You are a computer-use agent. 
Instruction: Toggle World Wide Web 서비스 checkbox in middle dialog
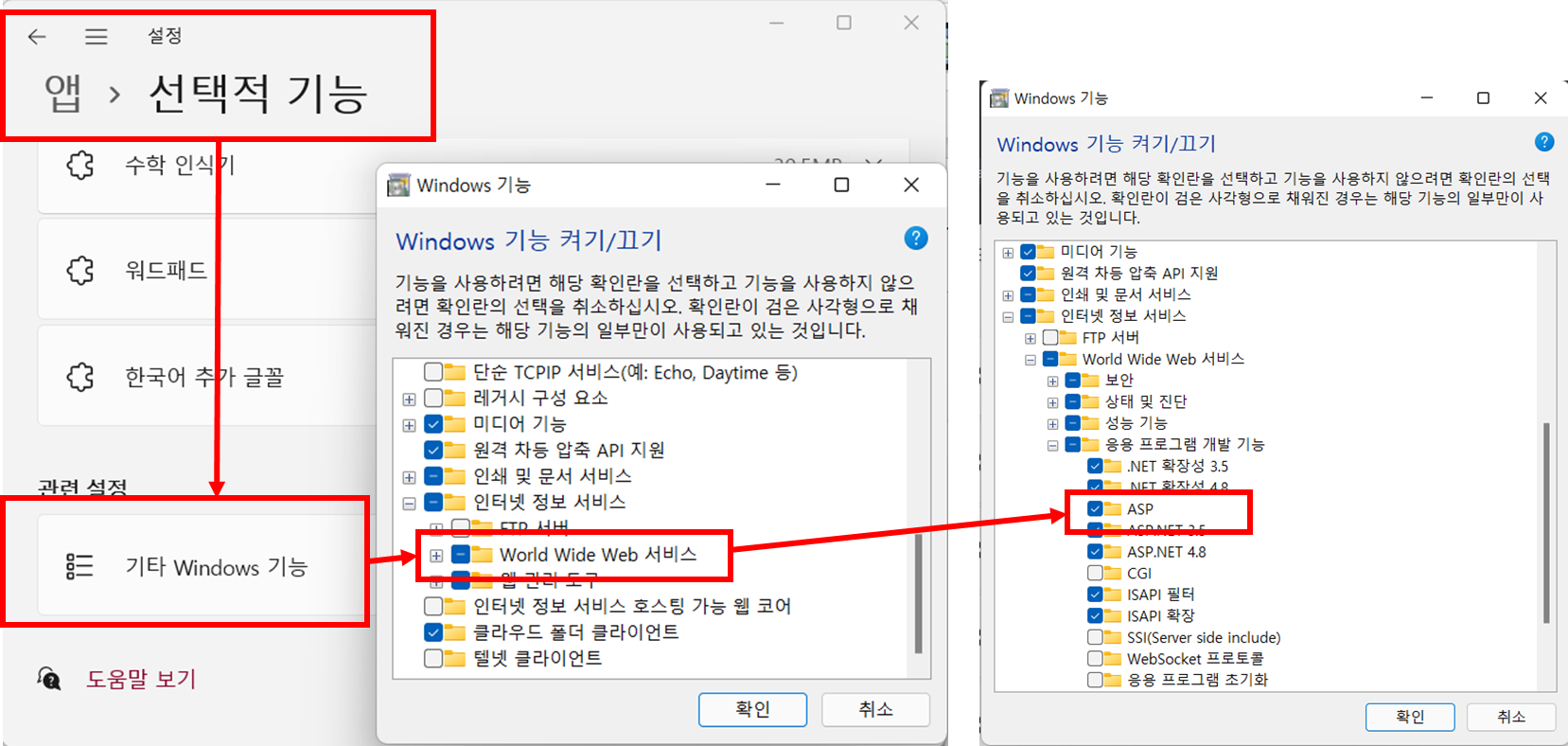pos(460,554)
